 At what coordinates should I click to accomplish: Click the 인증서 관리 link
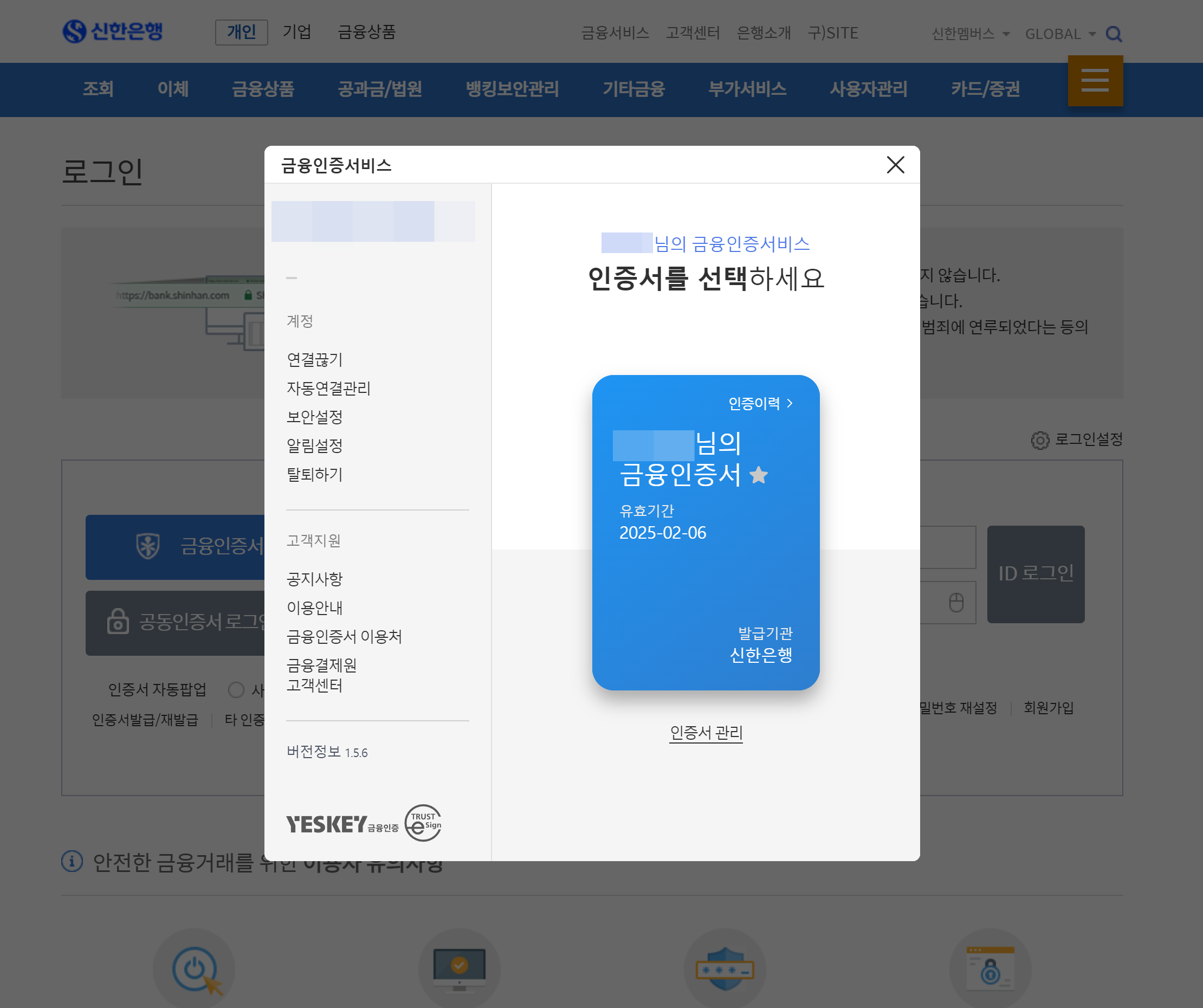click(x=706, y=732)
